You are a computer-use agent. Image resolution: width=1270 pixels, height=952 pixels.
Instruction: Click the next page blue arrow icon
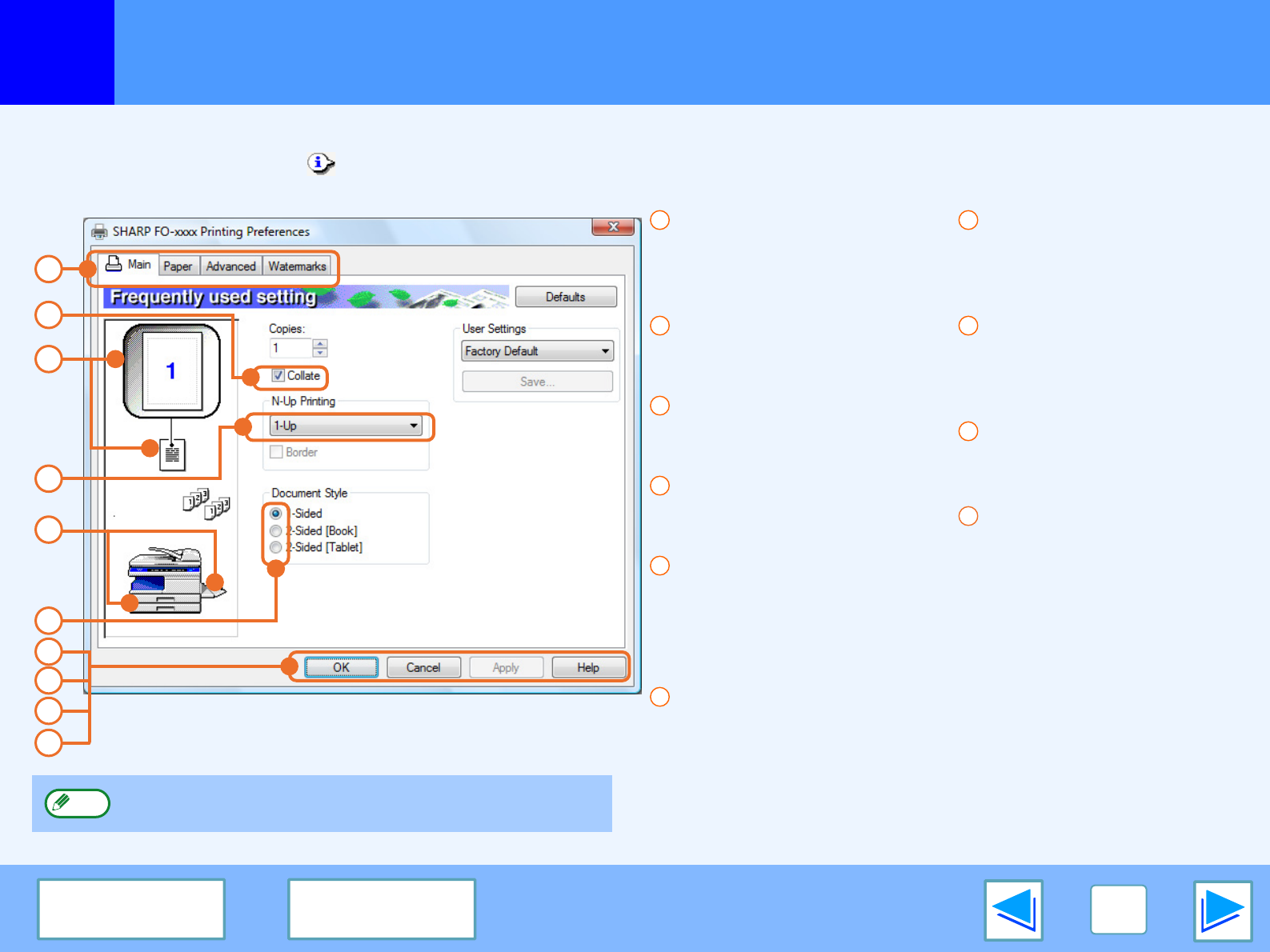click(1222, 910)
